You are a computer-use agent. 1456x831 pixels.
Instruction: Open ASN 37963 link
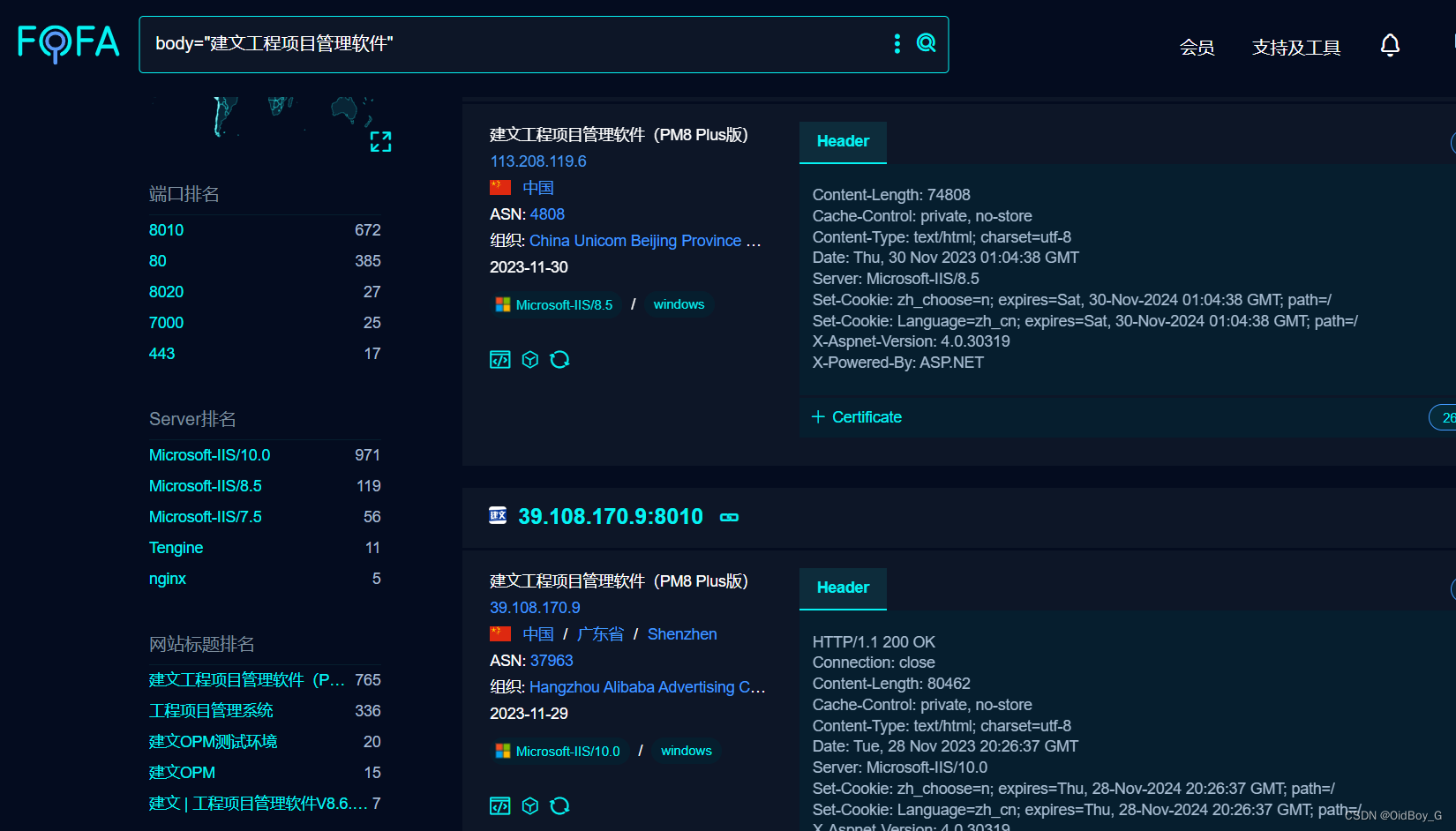[552, 661]
